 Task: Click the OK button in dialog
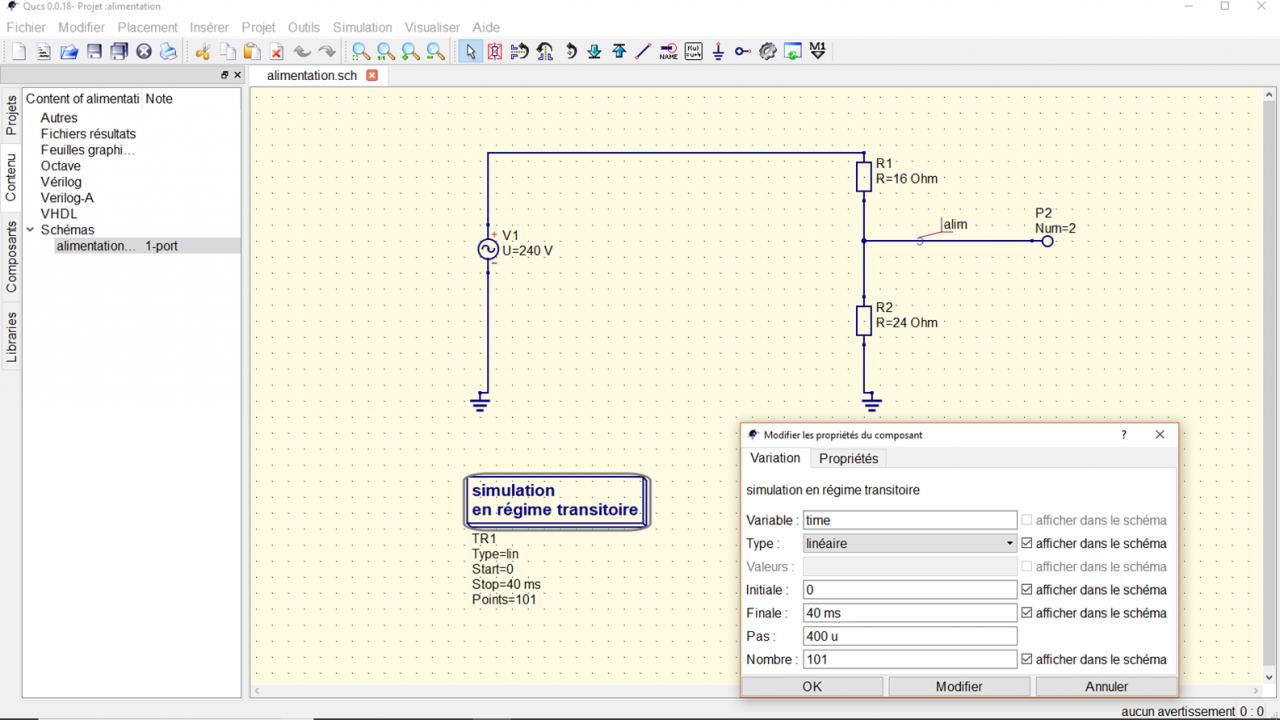point(812,686)
